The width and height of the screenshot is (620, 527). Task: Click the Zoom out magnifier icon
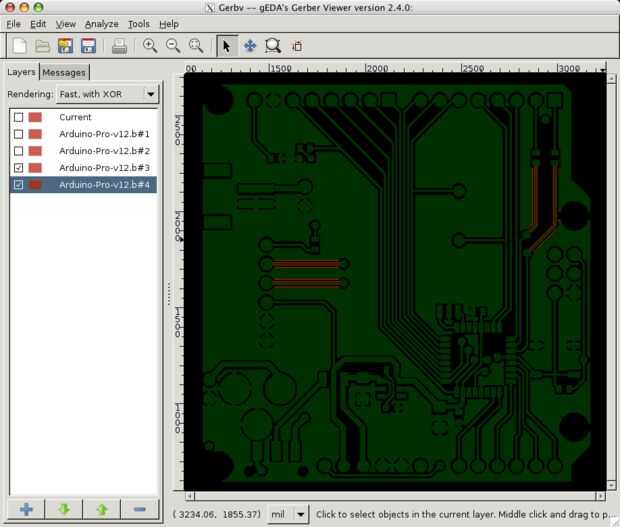[173, 46]
